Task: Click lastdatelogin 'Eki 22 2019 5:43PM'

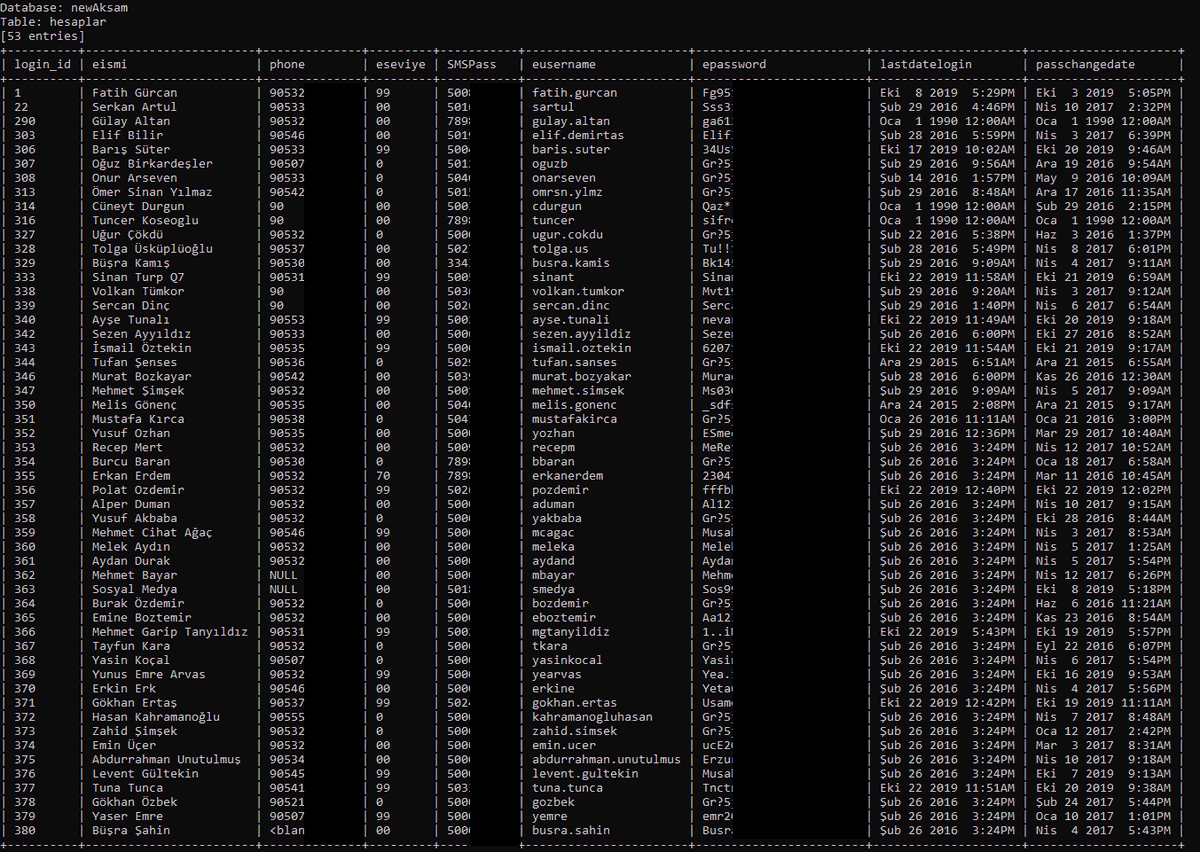Action: coord(948,631)
